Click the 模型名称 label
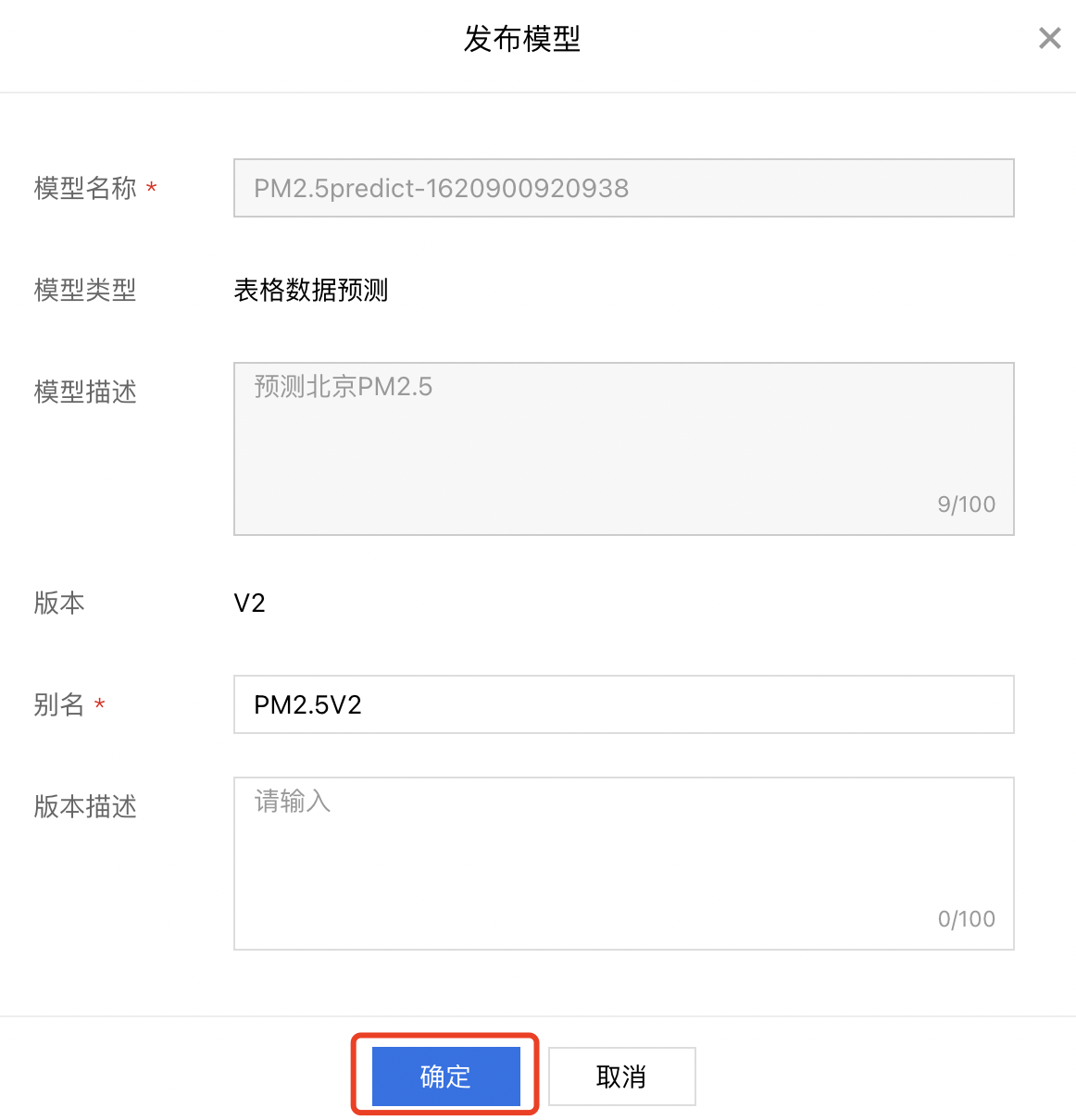This screenshot has width=1076, height=1120. coord(85,188)
